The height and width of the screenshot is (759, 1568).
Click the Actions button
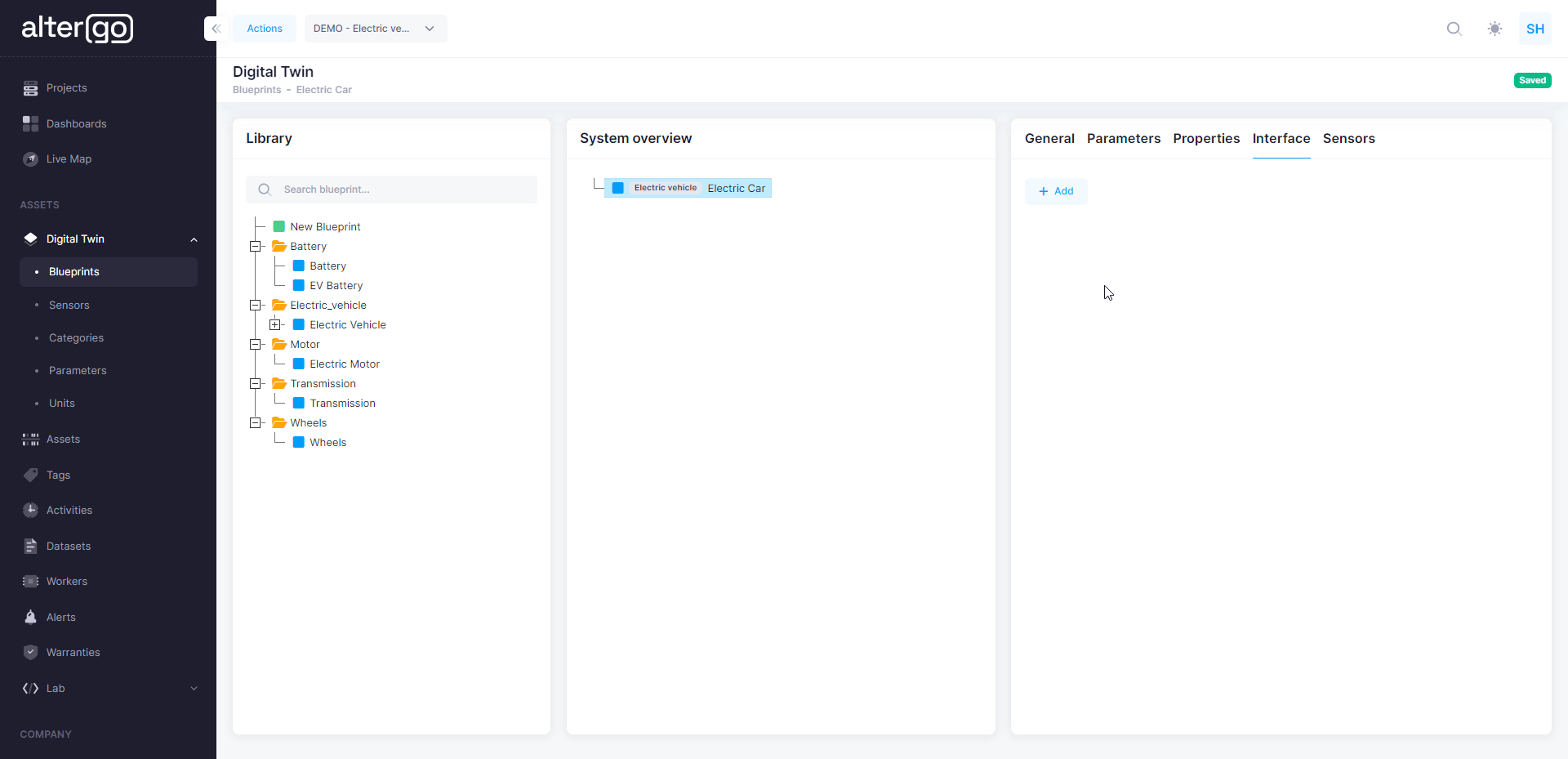pyautogui.click(x=265, y=29)
